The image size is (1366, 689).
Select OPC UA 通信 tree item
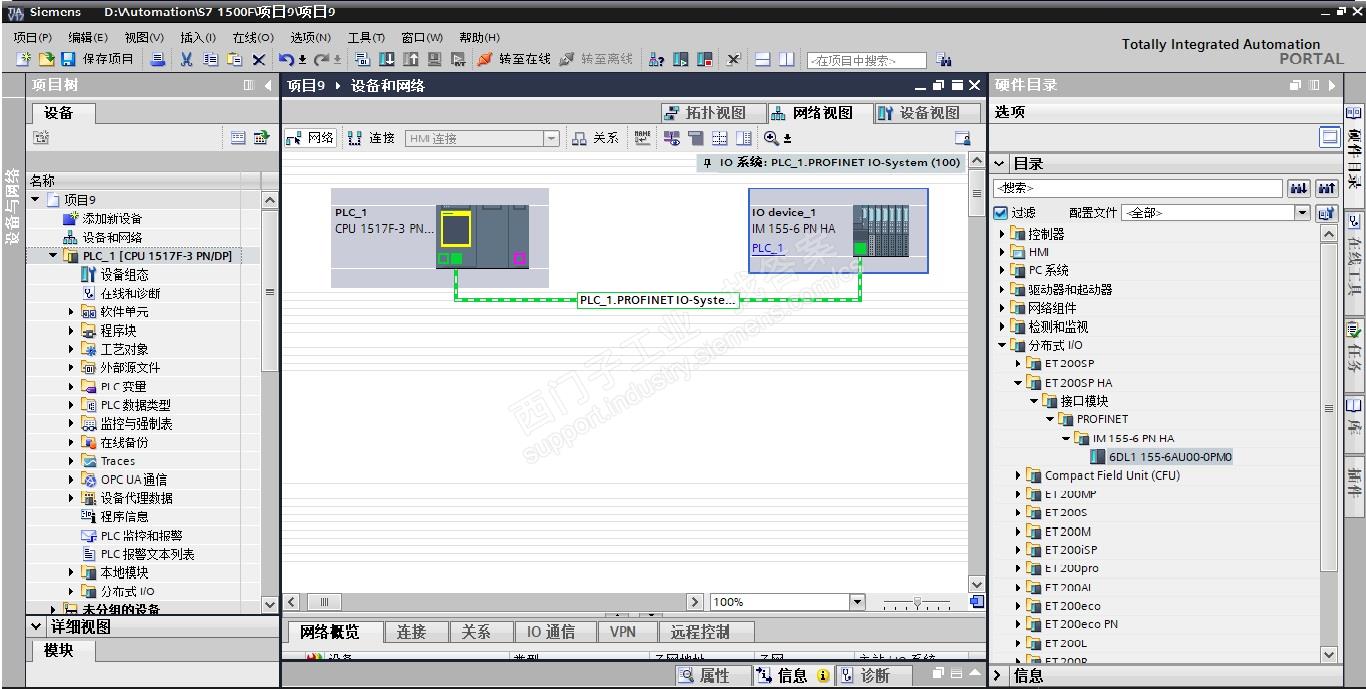pos(134,479)
